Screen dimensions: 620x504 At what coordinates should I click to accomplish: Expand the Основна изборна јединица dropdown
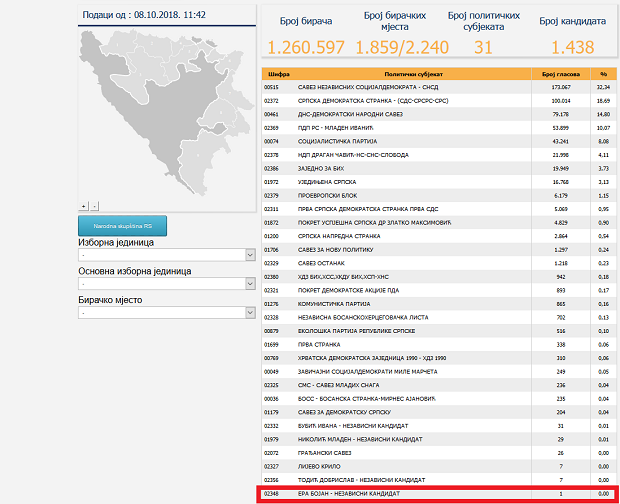[x=163, y=285]
